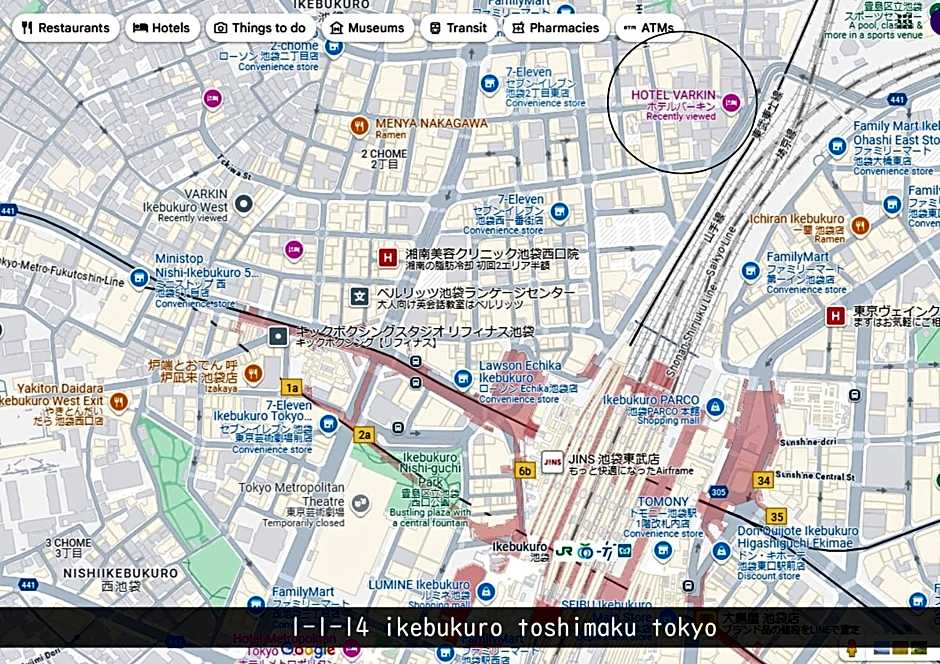This screenshot has width=940, height=664.
Task: Open the Ikebukuro PARCO shopping mall pin
Action: click(715, 408)
